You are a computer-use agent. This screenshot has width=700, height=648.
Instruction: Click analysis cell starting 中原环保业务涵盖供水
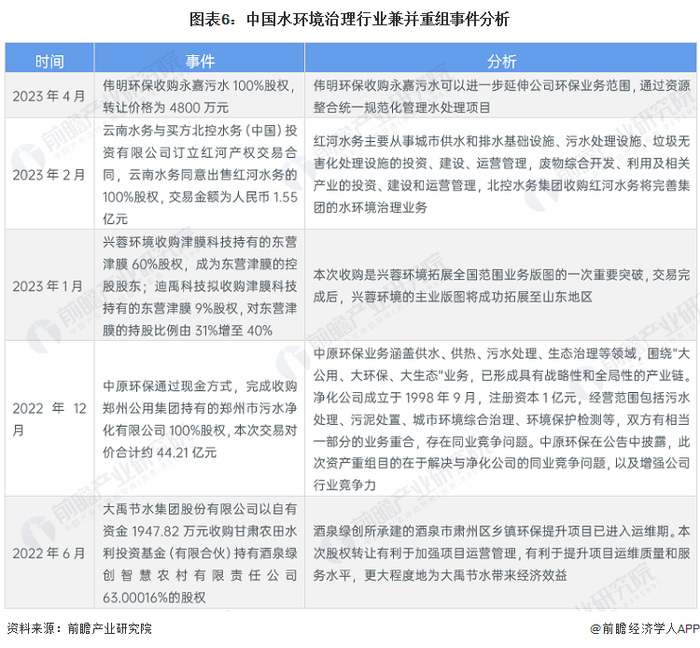tap(500, 419)
